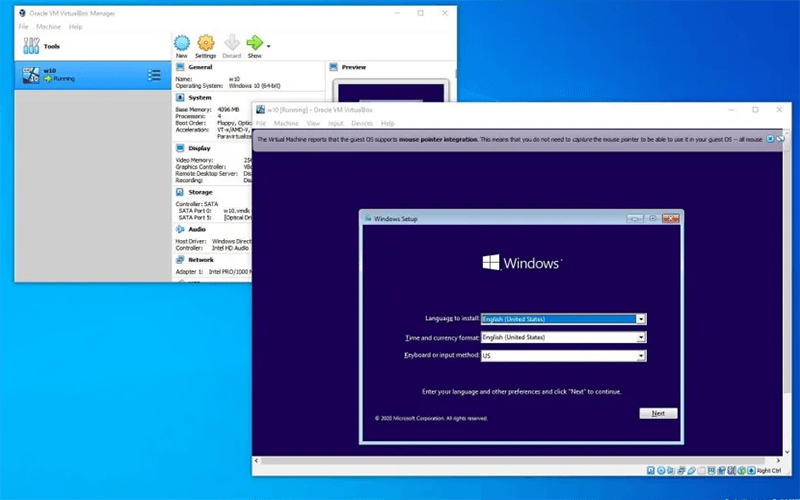Open Devices menu in w10 VM window

coord(362,123)
